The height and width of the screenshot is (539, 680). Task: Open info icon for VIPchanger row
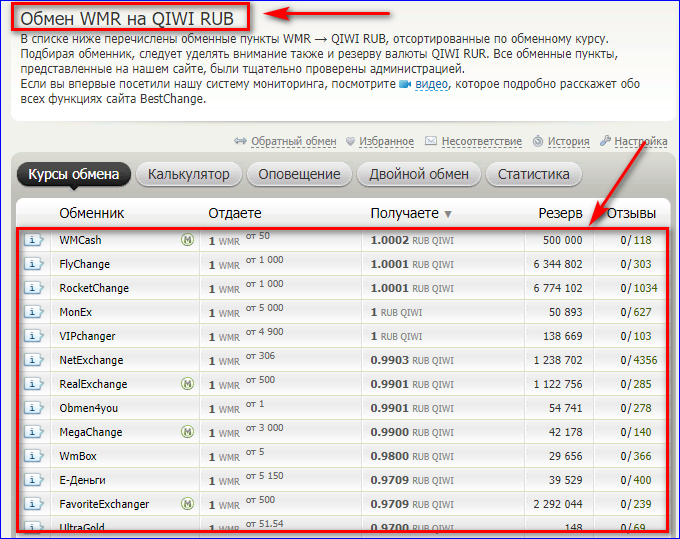pos(33,336)
